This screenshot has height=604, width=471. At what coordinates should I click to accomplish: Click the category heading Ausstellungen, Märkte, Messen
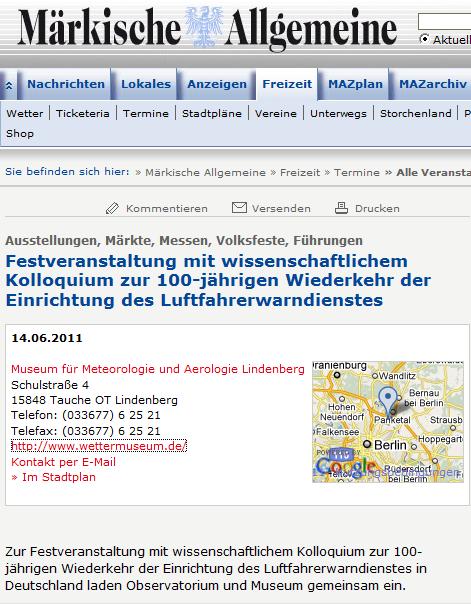[184, 241]
